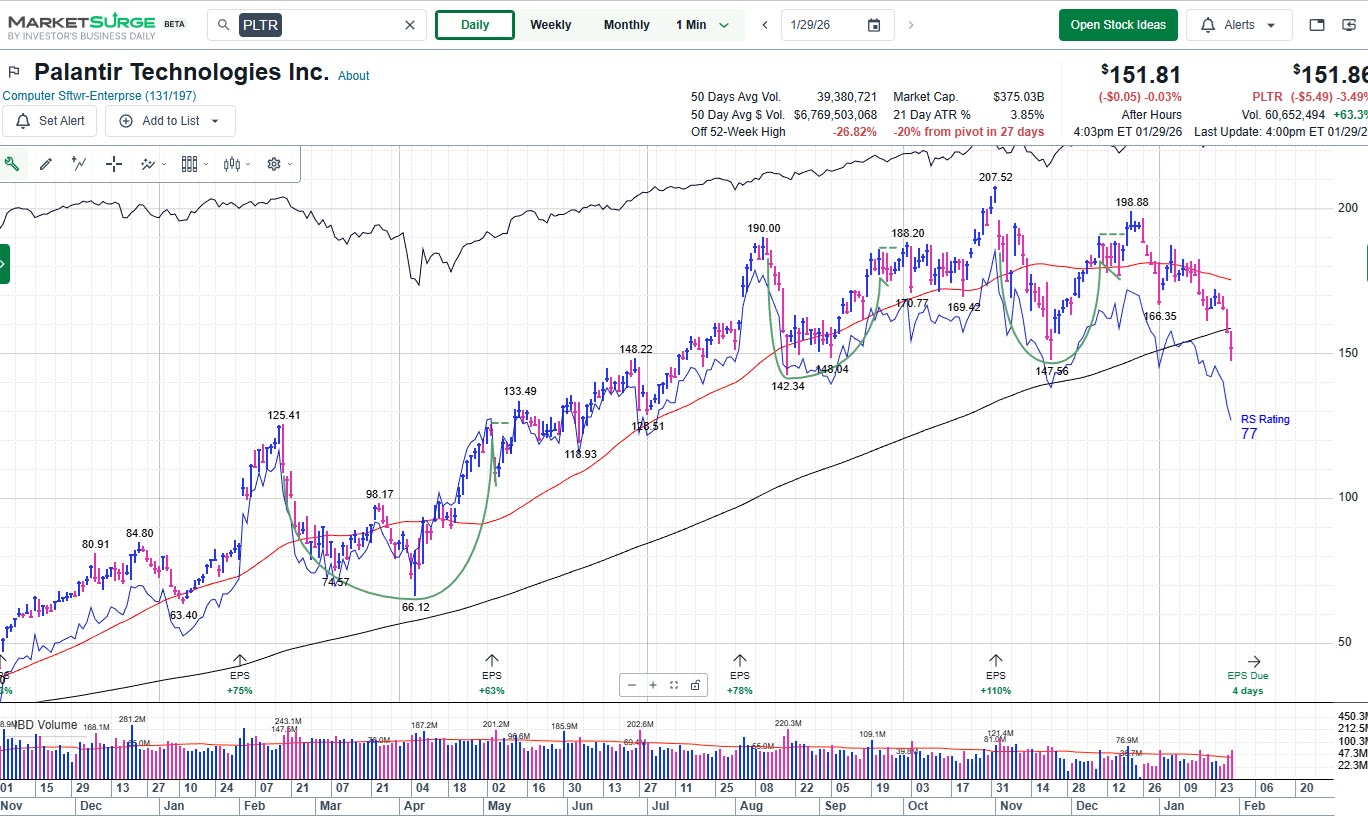Select the pencil drawing tool
This screenshot has height=816, width=1368.
coord(46,164)
